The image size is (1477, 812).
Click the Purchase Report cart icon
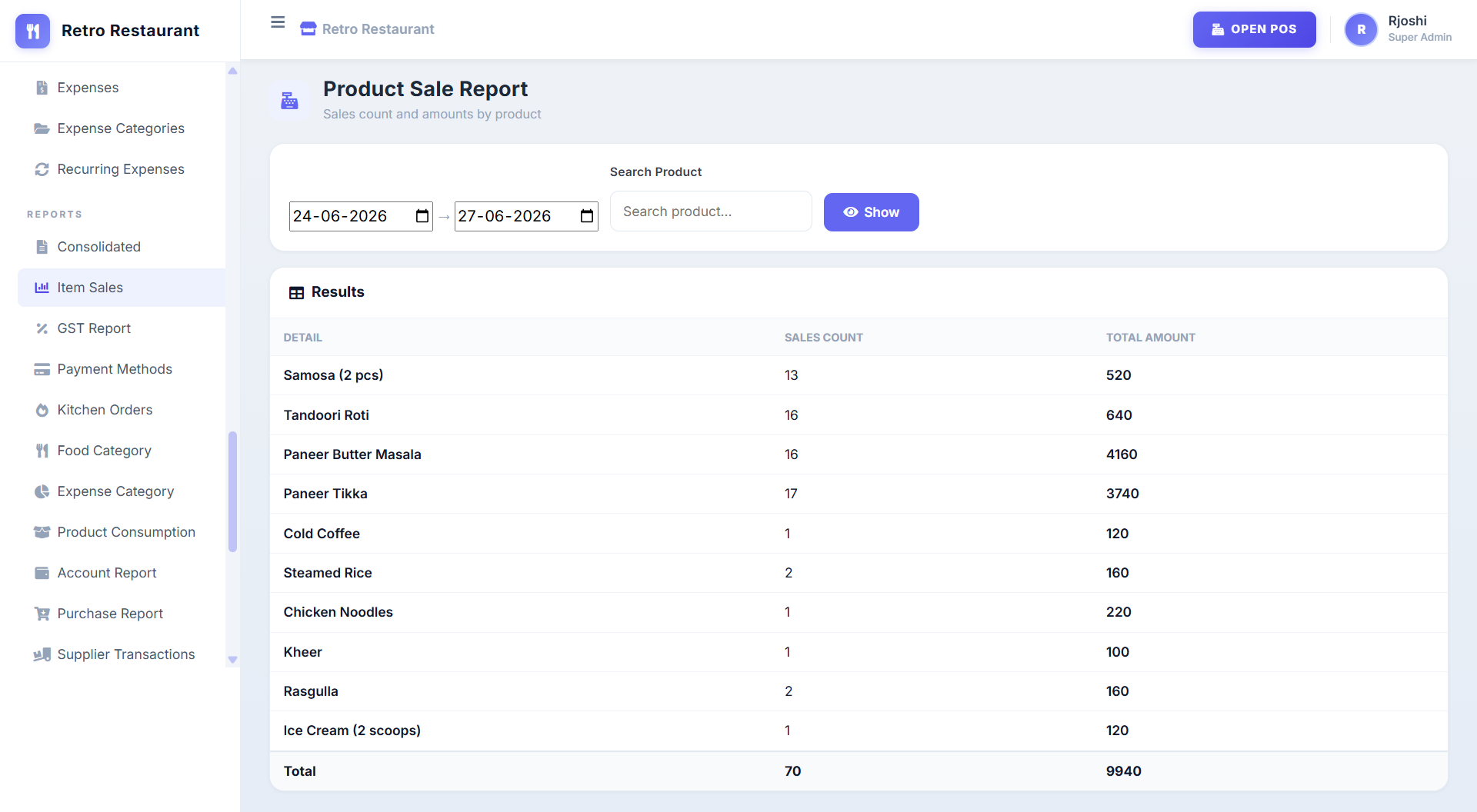(x=42, y=614)
